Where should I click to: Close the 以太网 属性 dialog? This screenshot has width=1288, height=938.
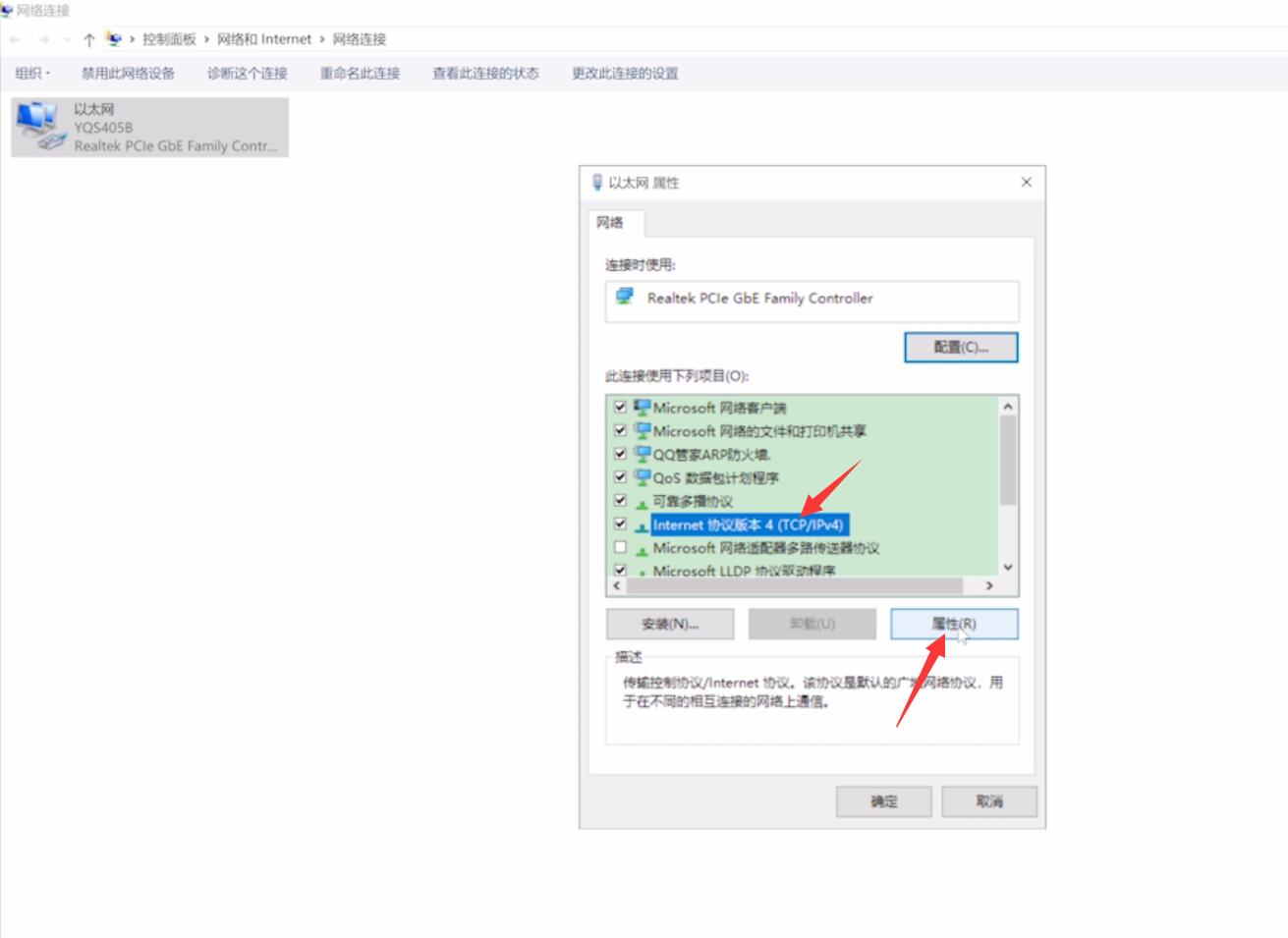click(1027, 182)
